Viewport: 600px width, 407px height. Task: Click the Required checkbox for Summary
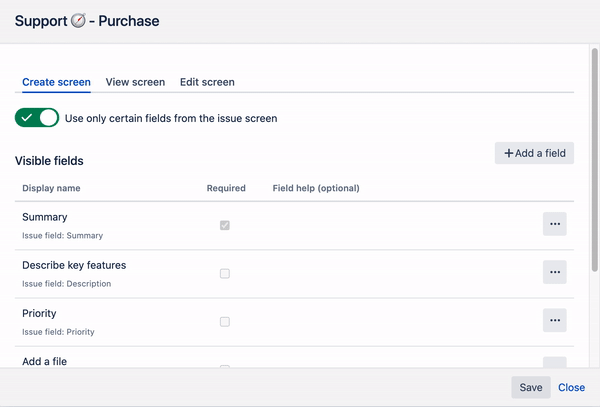tap(225, 225)
